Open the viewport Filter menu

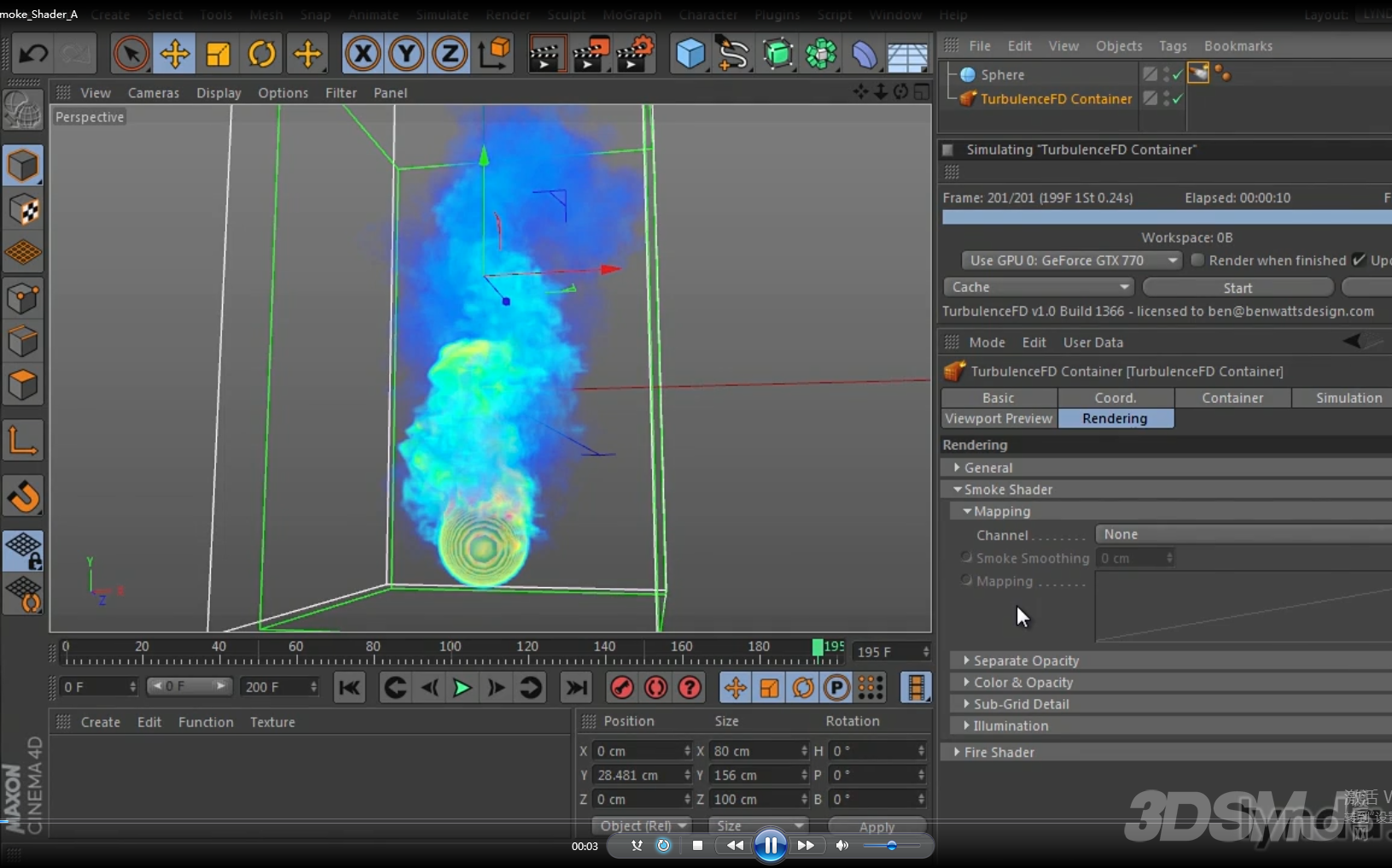pyautogui.click(x=341, y=93)
